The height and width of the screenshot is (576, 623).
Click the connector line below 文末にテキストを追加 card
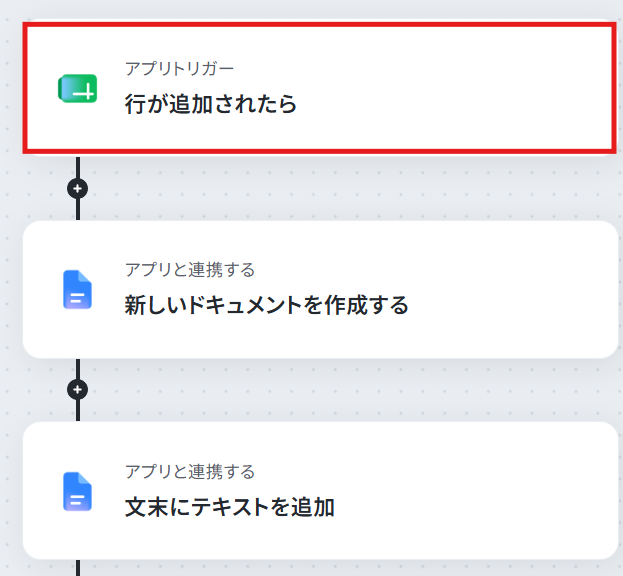tap(78, 568)
